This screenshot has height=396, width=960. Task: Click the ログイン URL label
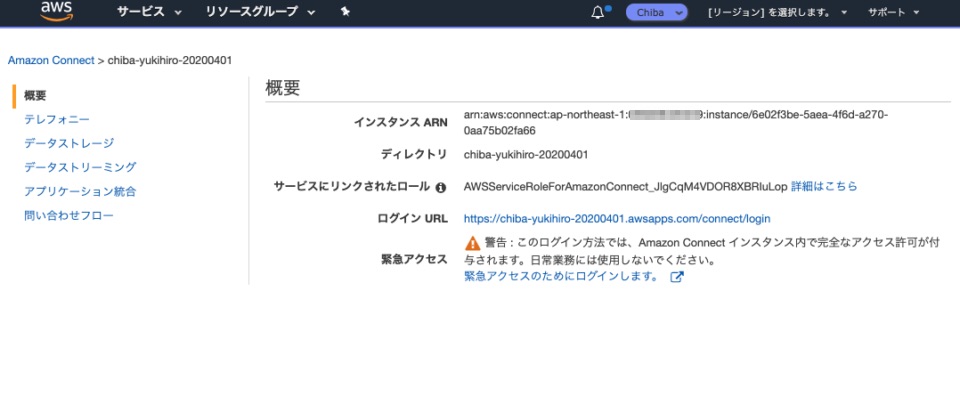click(413, 219)
